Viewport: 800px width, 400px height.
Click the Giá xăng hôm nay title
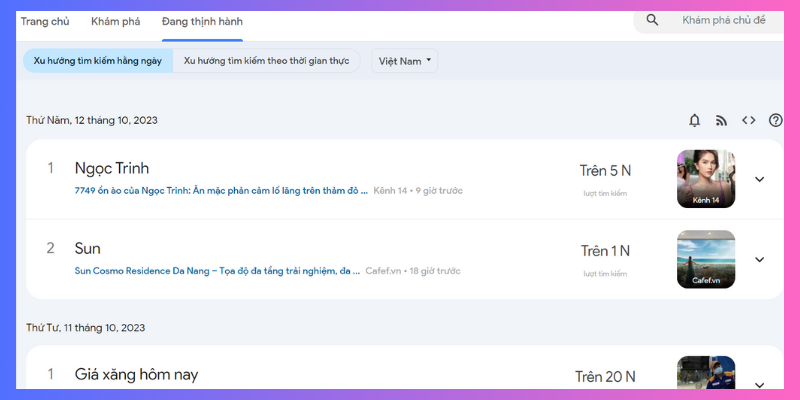click(x=136, y=374)
